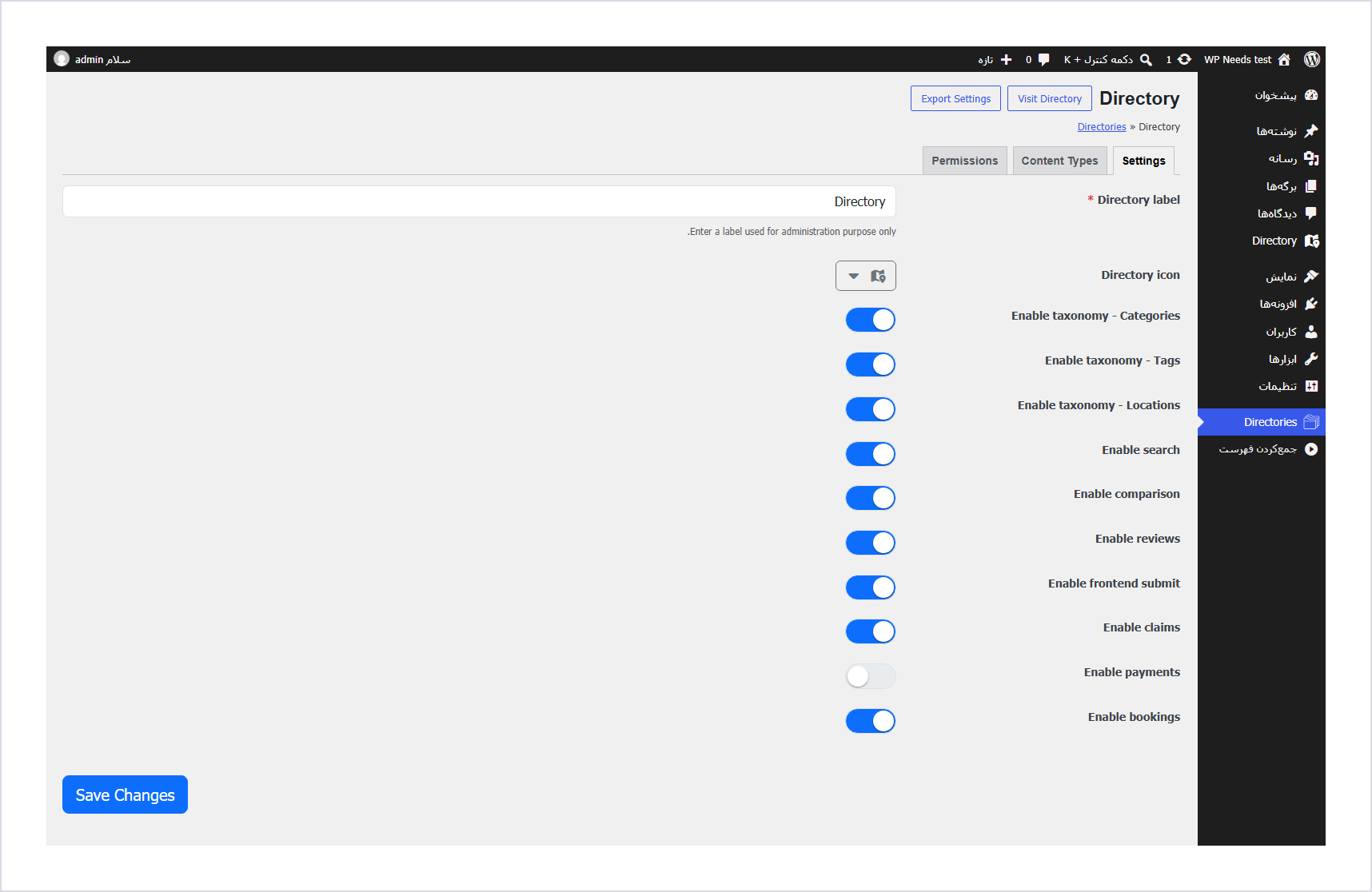Open the search icon in admin bar
The image size is (1372, 892).
click(1146, 60)
